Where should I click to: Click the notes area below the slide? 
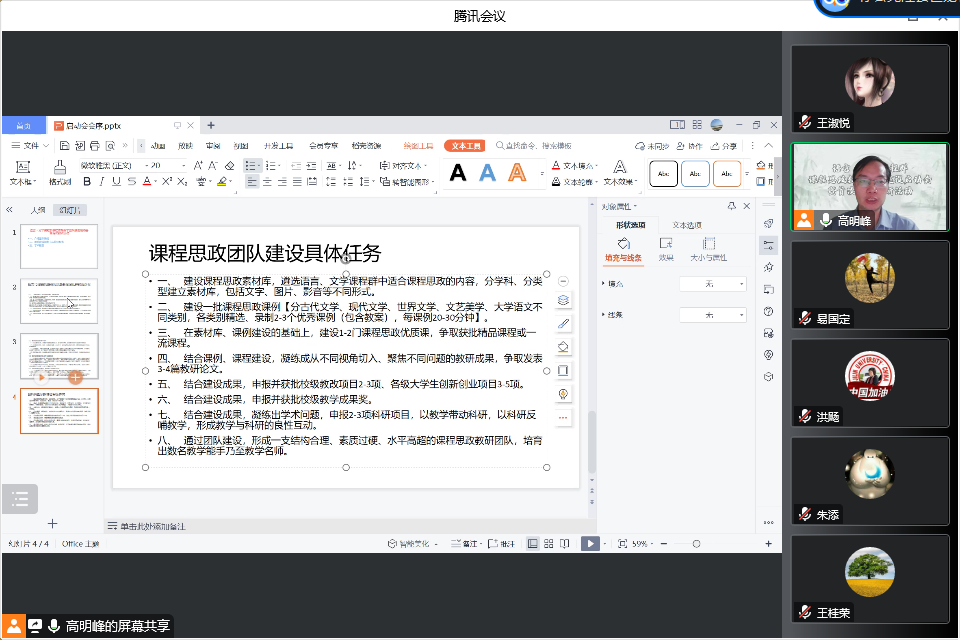pos(300,525)
